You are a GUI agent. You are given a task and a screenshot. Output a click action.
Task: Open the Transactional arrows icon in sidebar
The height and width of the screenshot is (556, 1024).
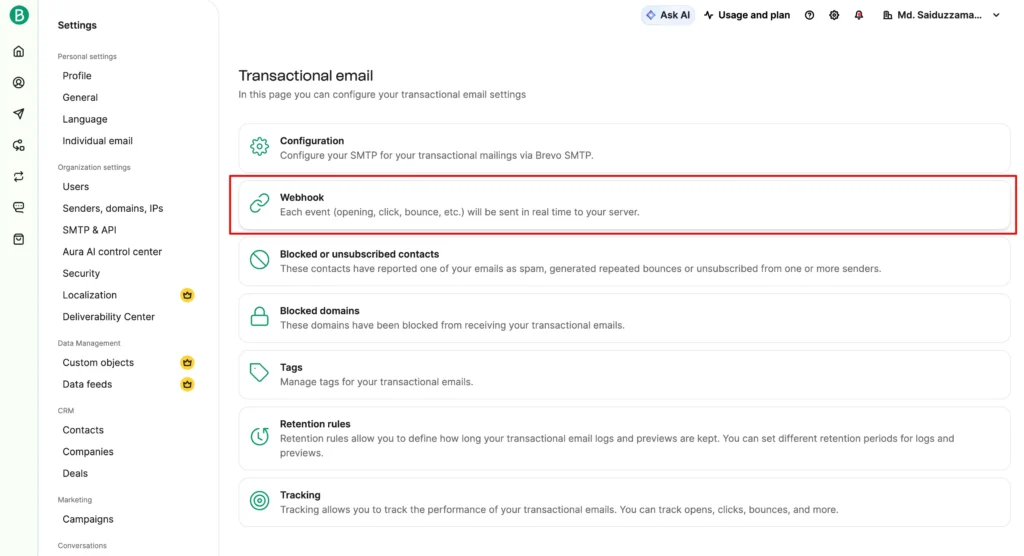(19, 176)
